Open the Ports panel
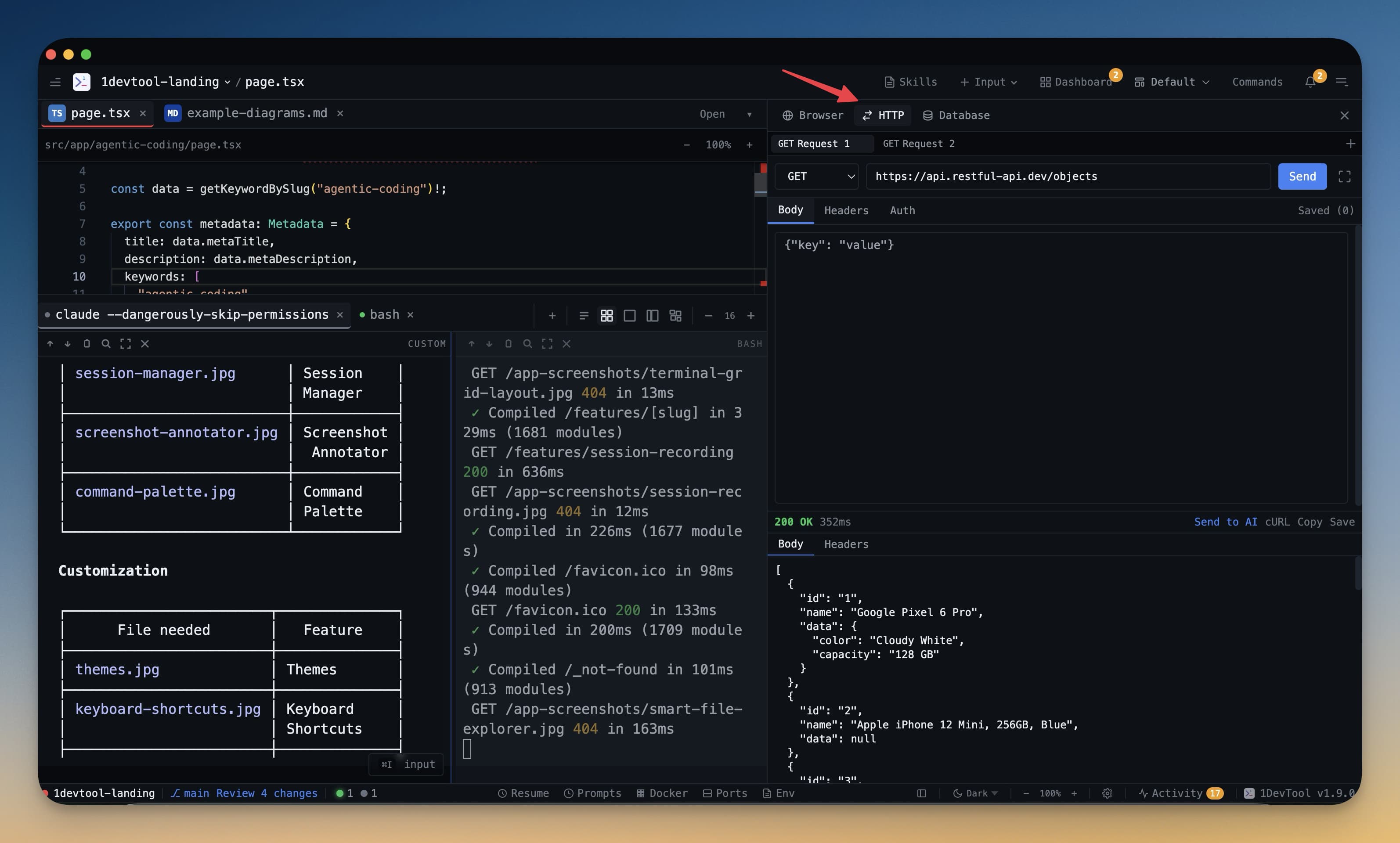Screen dimensions: 1400x843 (725, 793)
